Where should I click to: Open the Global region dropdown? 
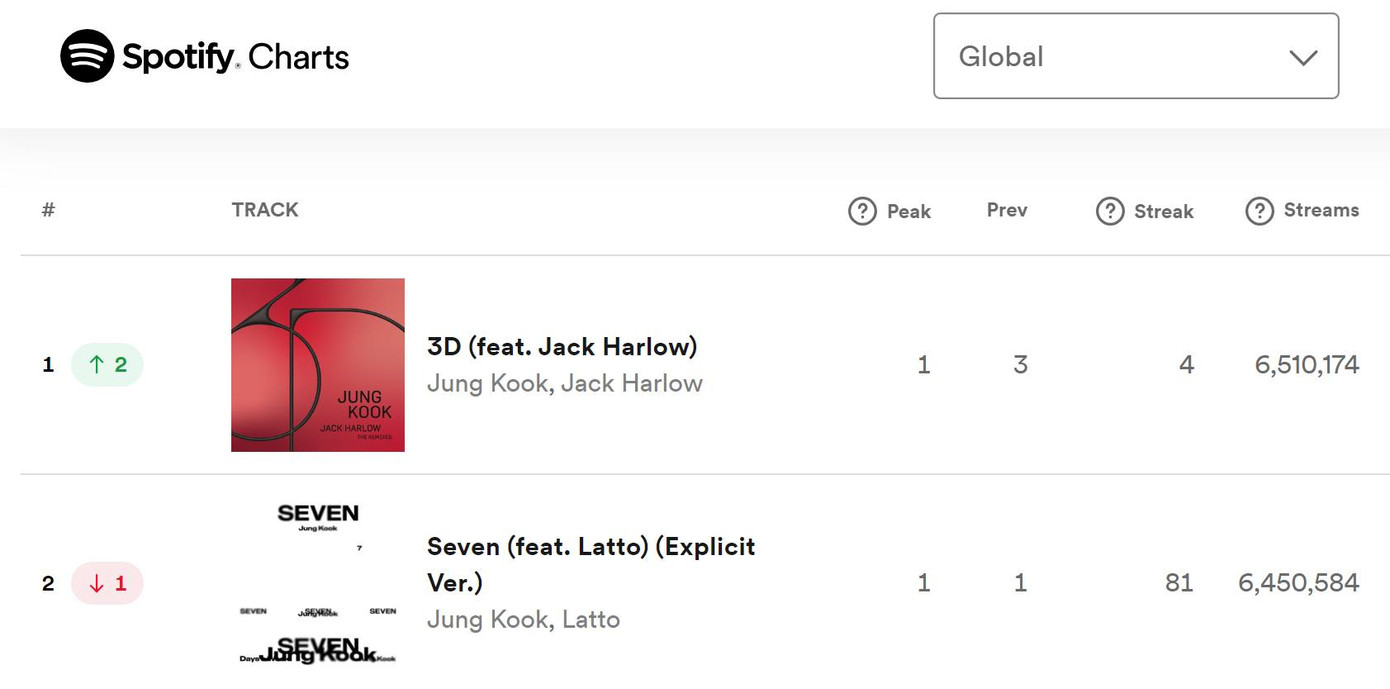pyautogui.click(x=1135, y=56)
